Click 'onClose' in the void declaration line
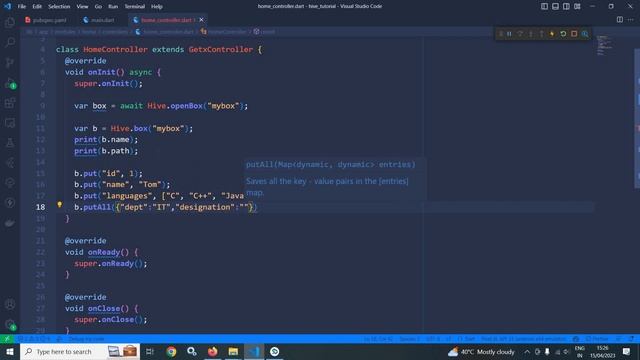The height and width of the screenshot is (360, 640). coord(104,308)
